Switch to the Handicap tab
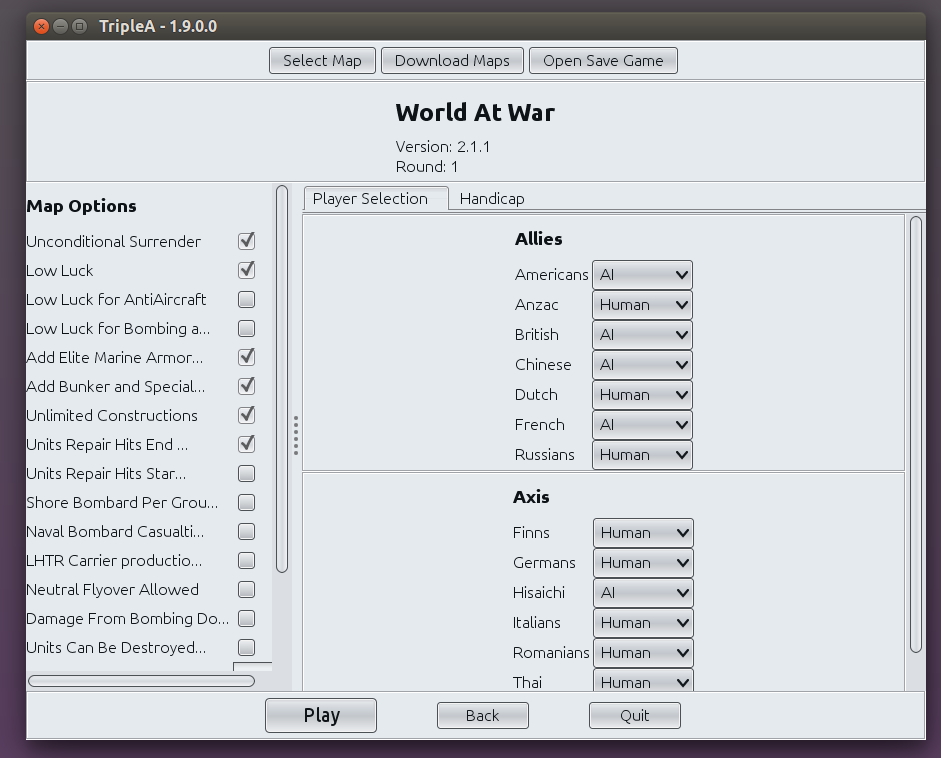941x758 pixels. [x=492, y=199]
